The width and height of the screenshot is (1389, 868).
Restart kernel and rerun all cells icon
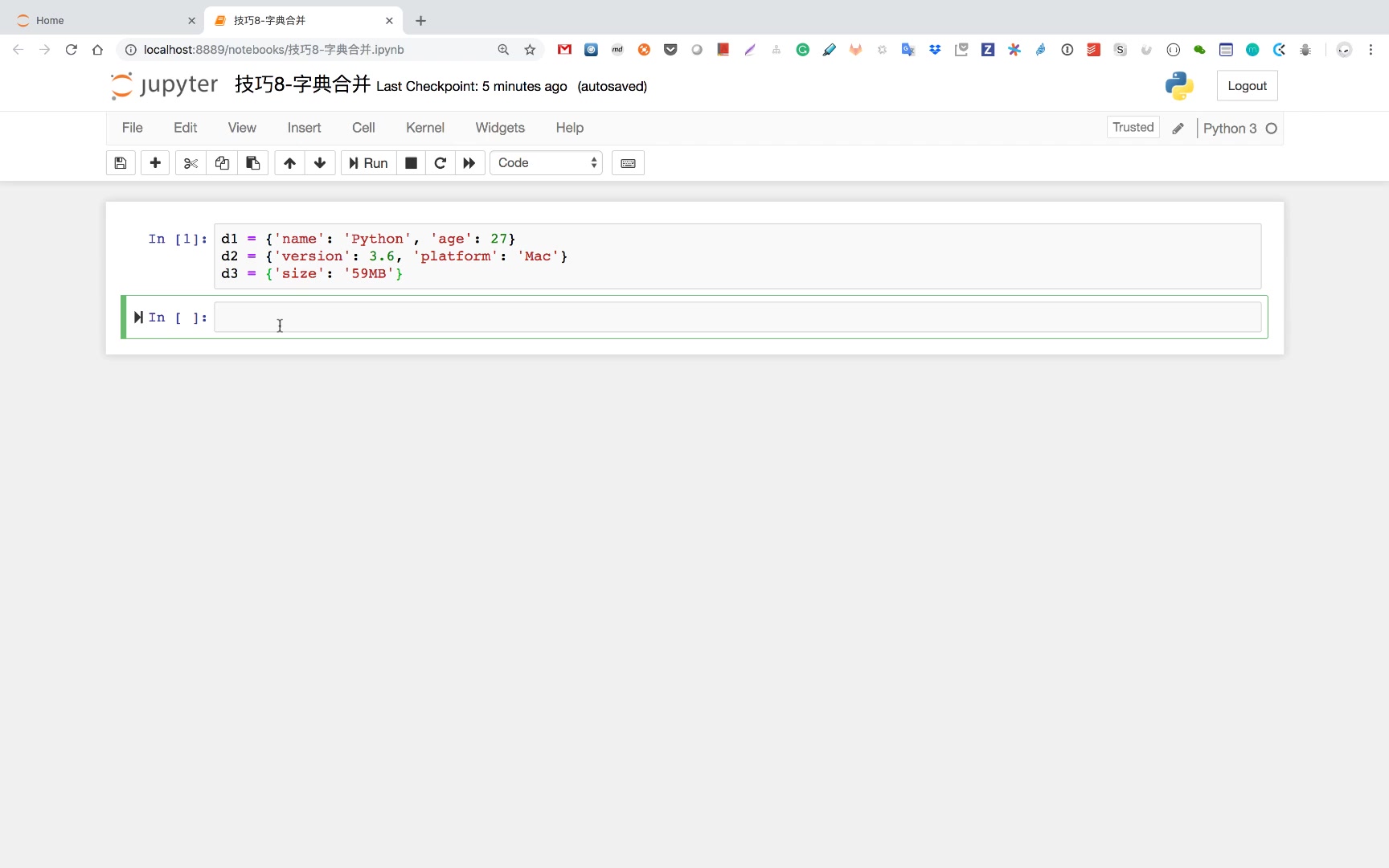point(469,163)
